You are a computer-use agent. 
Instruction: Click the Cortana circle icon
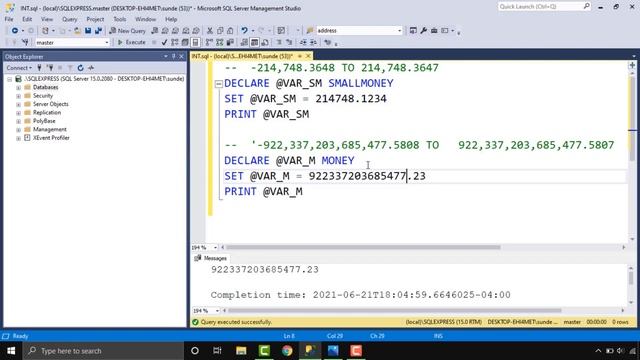click(195, 351)
